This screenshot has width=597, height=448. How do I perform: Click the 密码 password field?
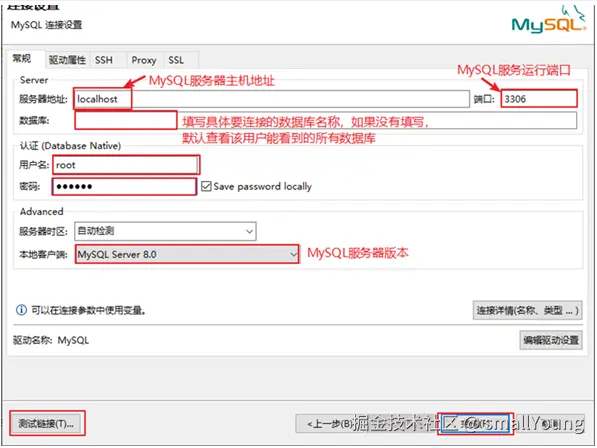click(125, 187)
